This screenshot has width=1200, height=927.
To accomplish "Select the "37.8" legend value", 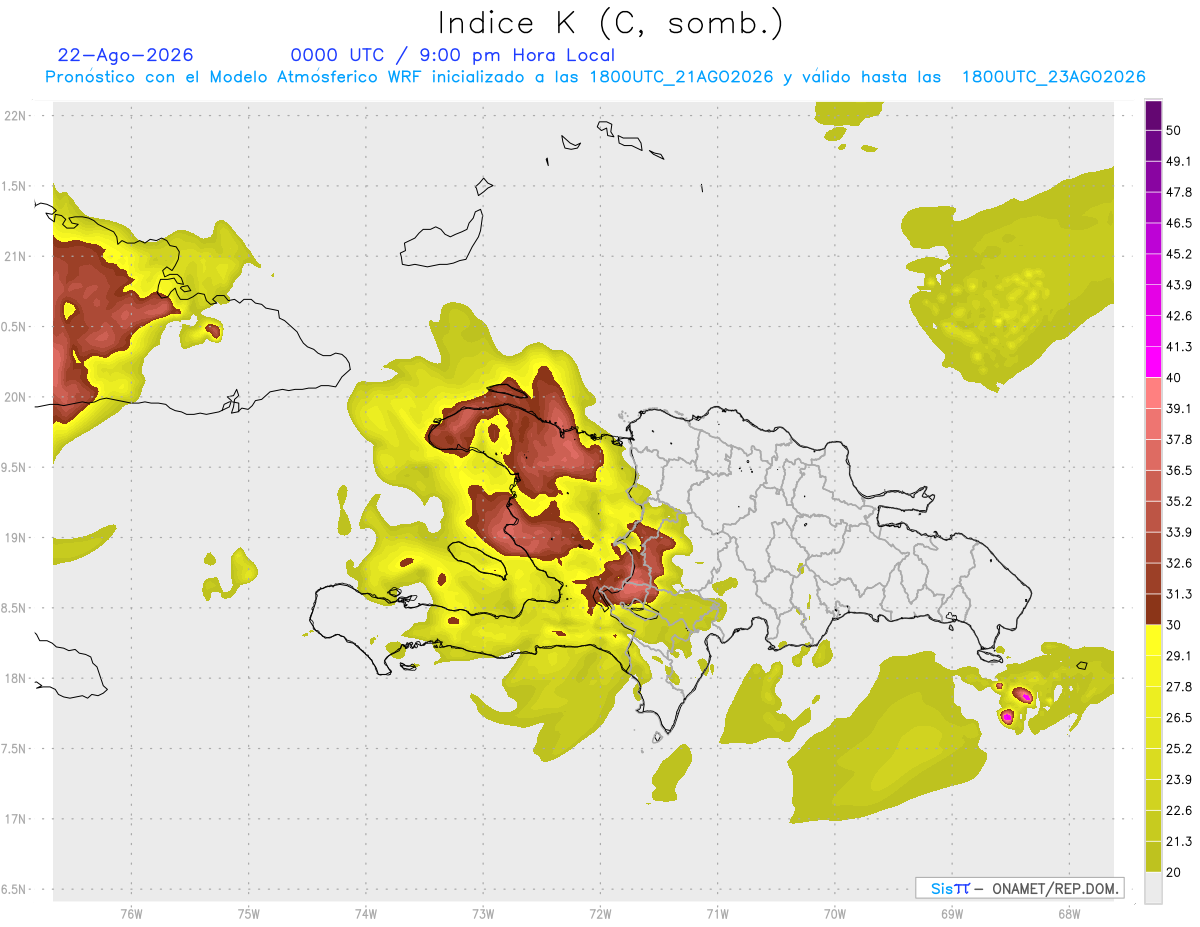I will click(x=1180, y=439).
